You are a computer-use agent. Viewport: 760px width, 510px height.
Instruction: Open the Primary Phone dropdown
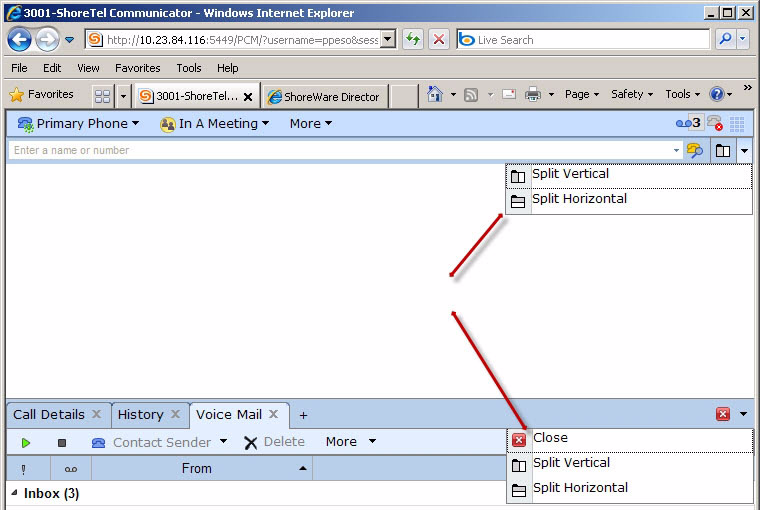click(78, 124)
